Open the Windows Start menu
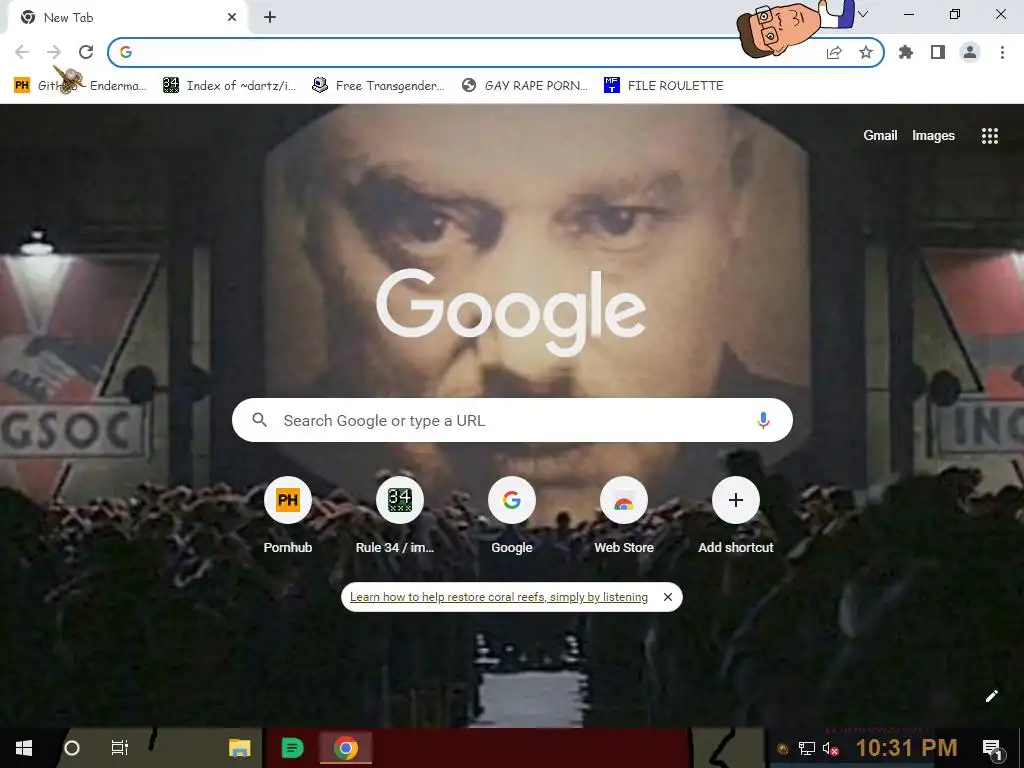Viewport: 1024px width, 768px height. (x=24, y=748)
